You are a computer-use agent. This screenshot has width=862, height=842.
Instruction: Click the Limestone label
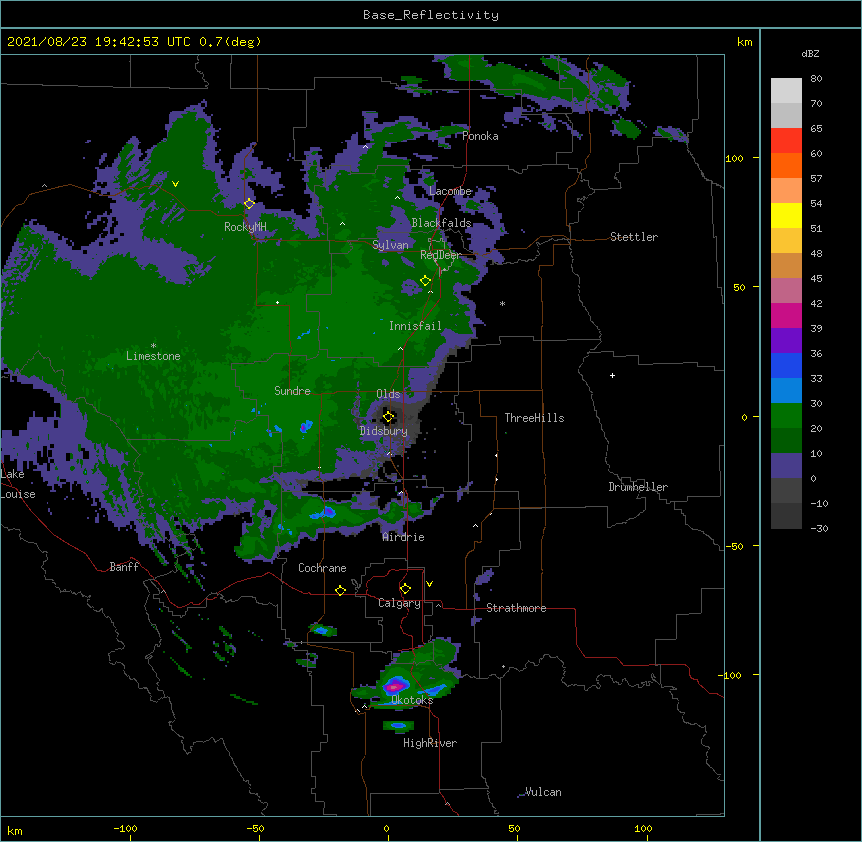tap(153, 356)
